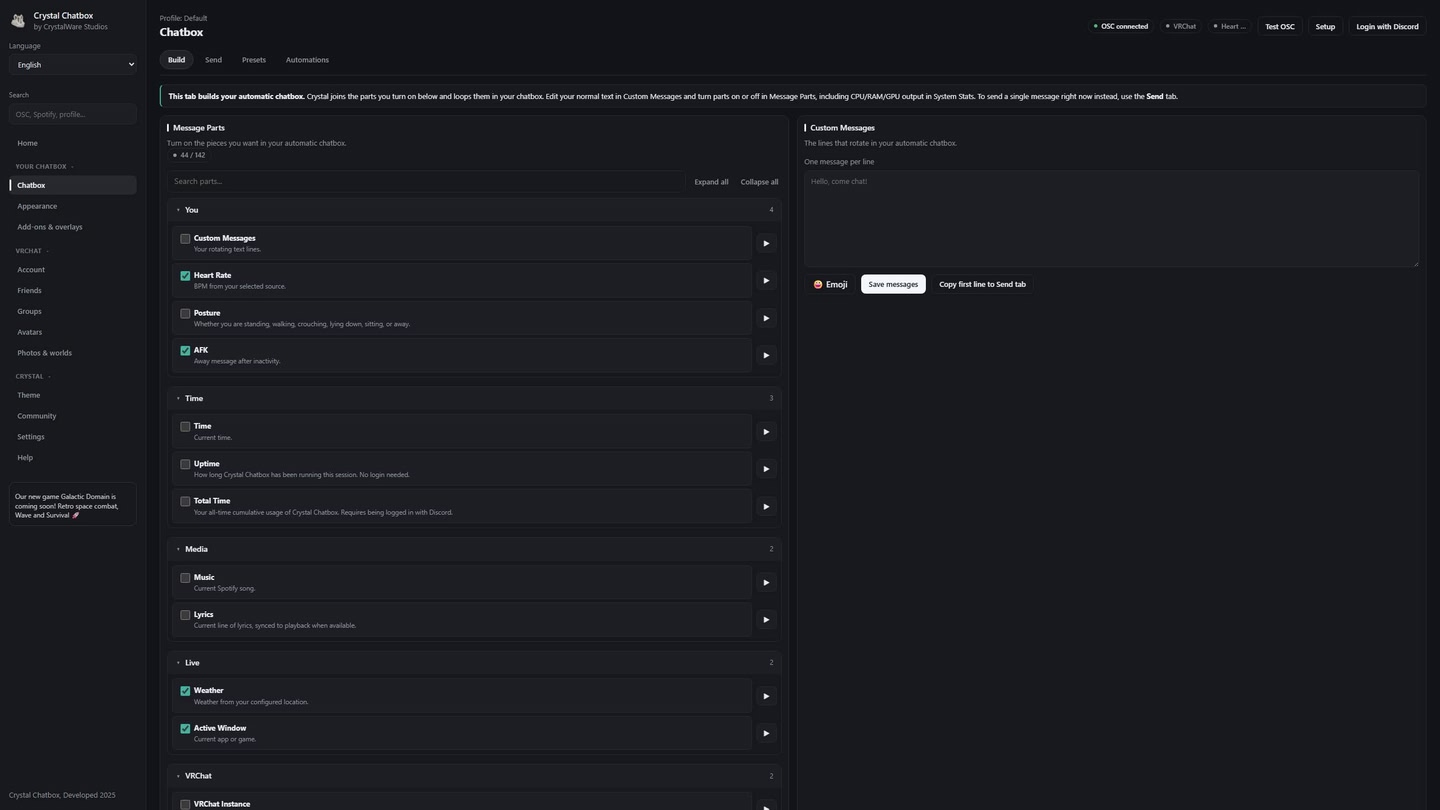This screenshot has width=1440, height=810.
Task: Click Save messages button
Action: [x=893, y=284]
